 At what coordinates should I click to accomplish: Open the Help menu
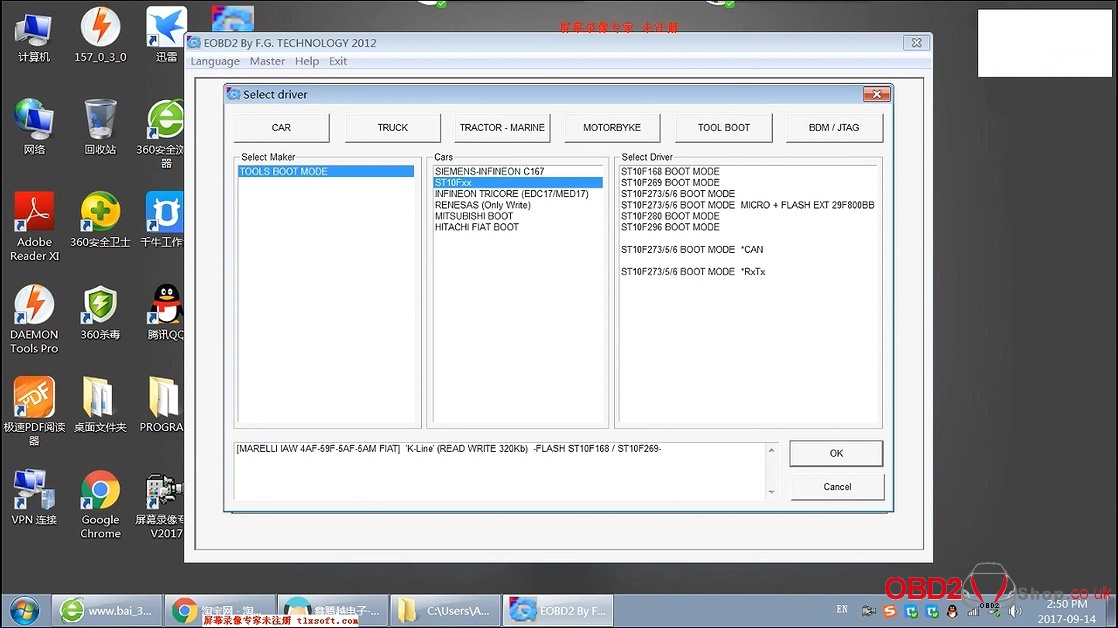pyautogui.click(x=307, y=61)
